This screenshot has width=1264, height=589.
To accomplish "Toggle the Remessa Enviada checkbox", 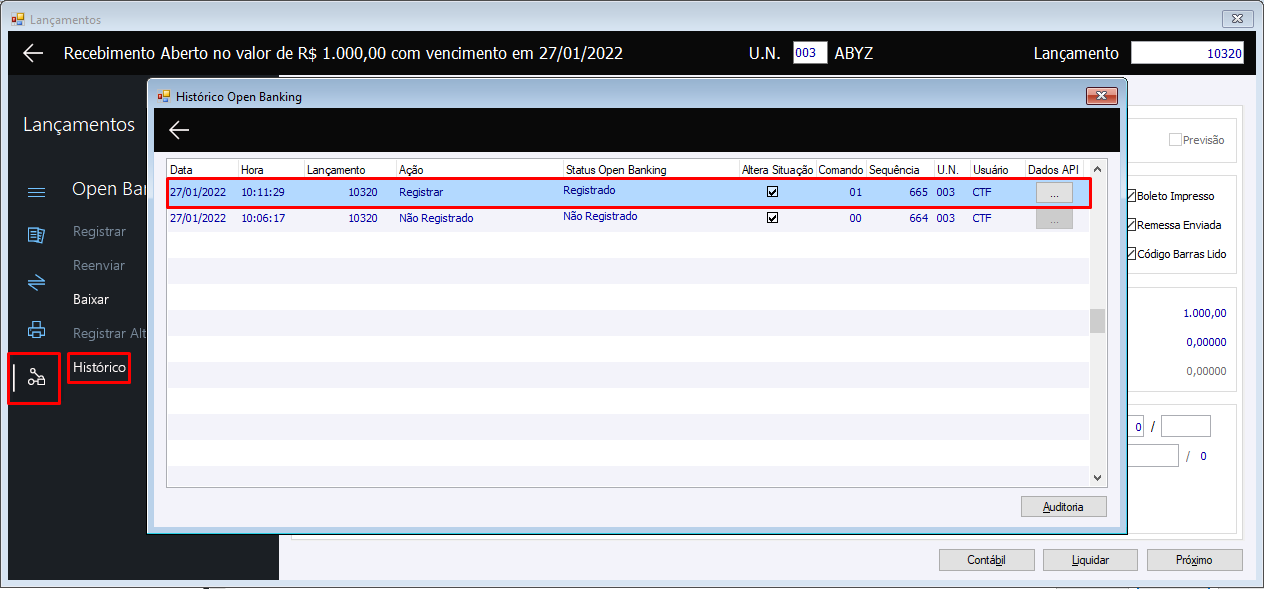I will click(x=1131, y=225).
